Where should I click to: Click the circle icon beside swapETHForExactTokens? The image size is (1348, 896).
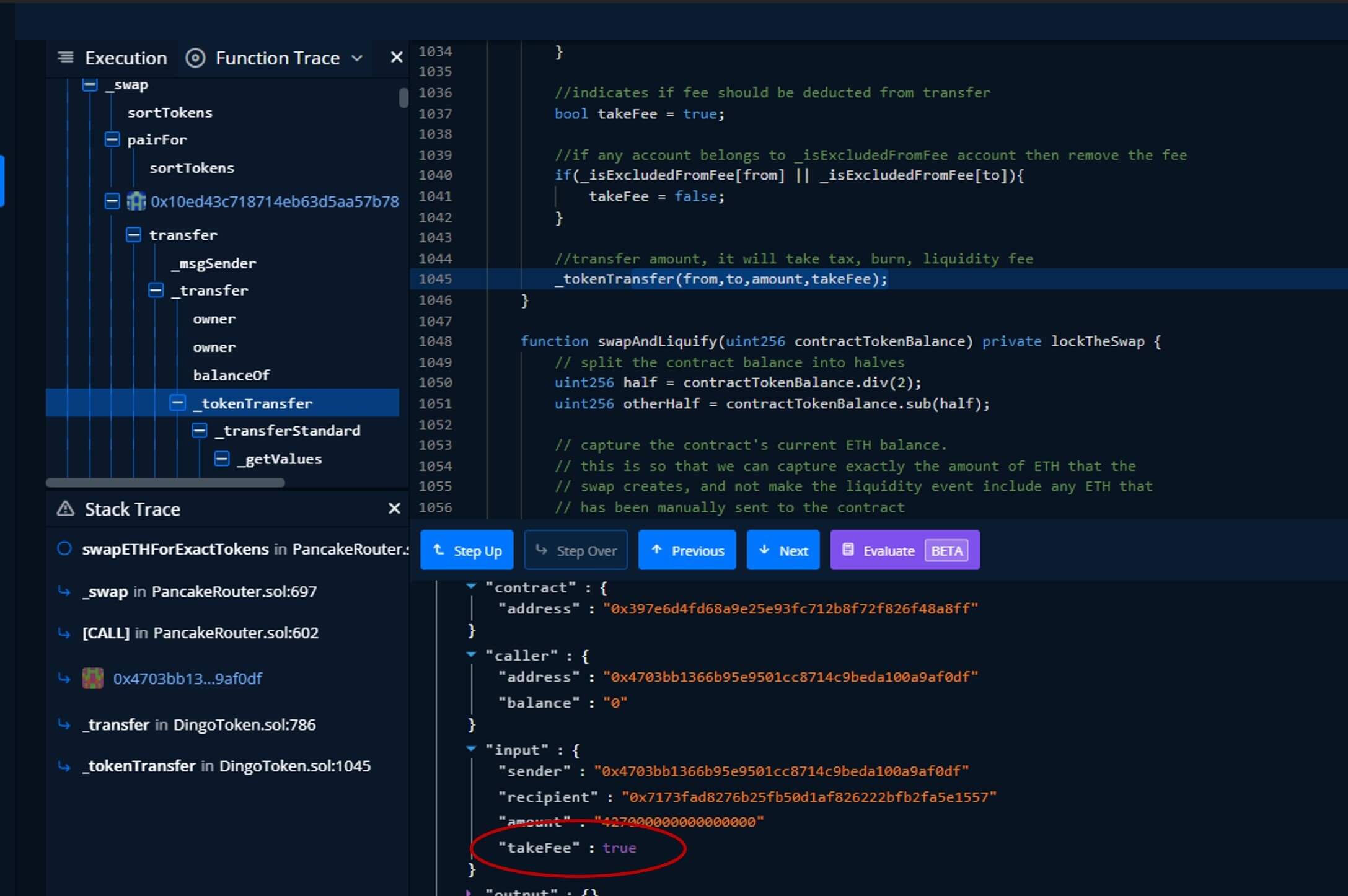pos(64,549)
